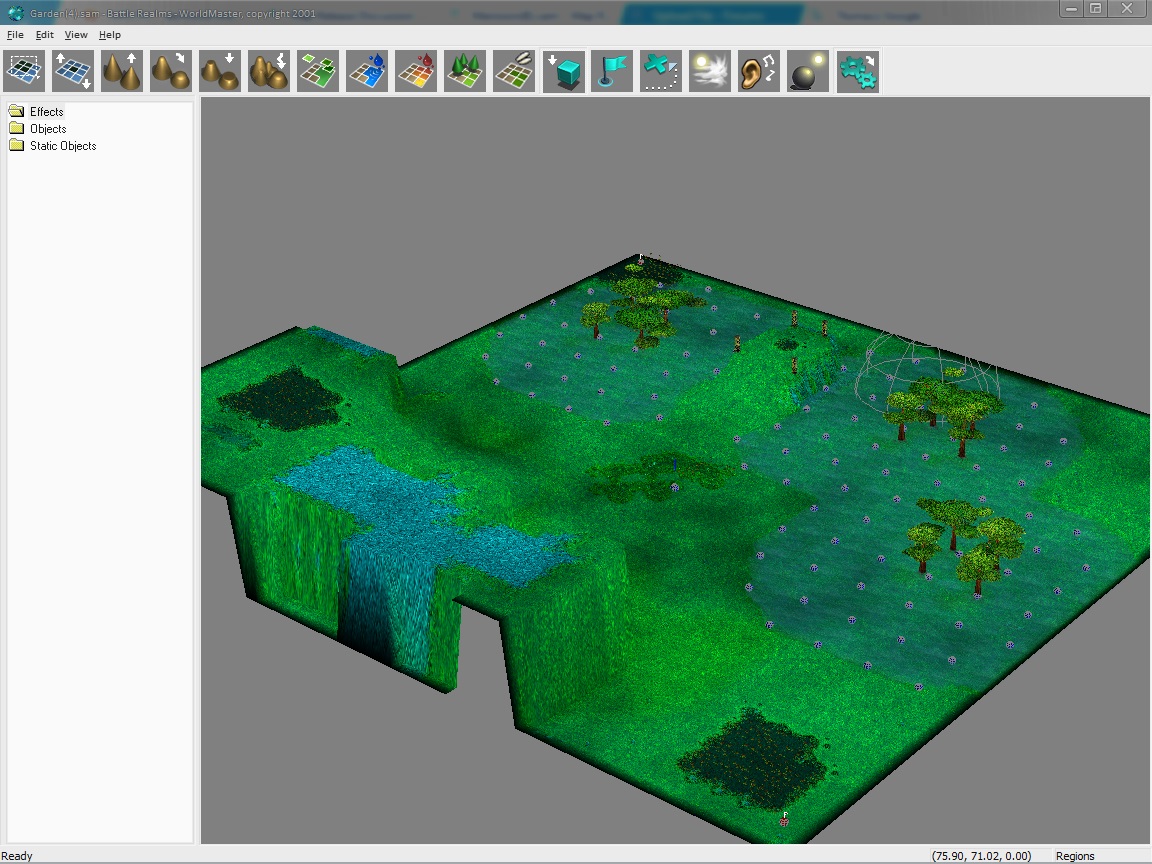1152x864 pixels.
Task: Pick the lower terrain down-arrow tool
Action: click(x=220, y=72)
